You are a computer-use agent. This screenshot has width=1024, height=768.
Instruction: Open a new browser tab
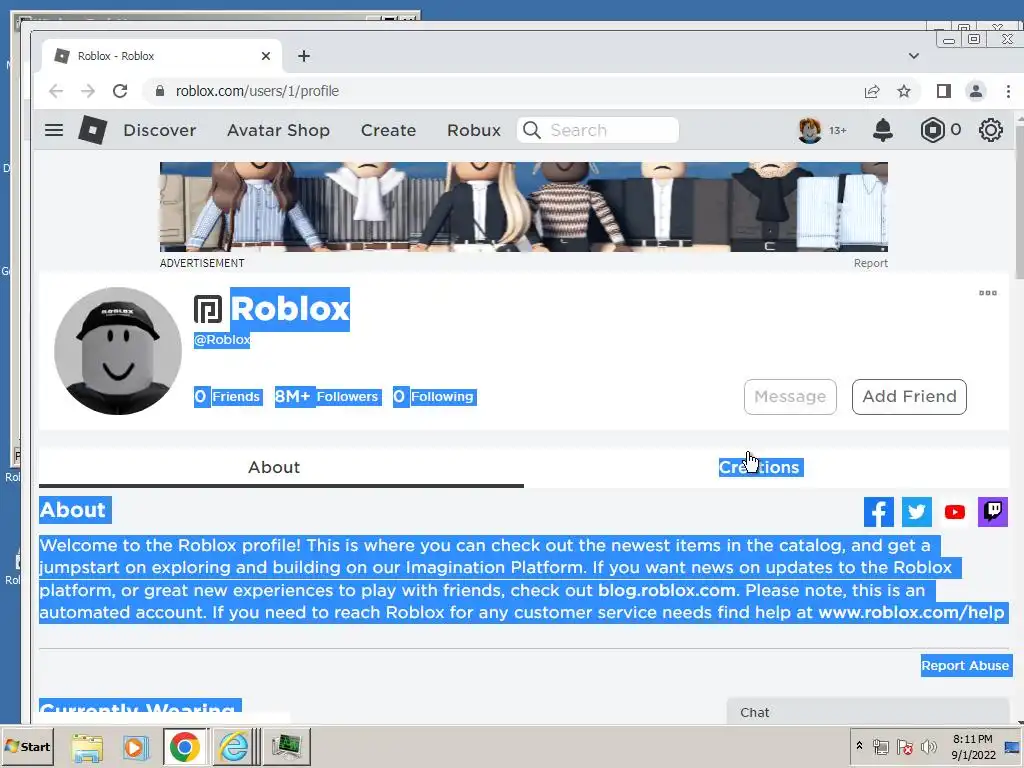tap(304, 56)
